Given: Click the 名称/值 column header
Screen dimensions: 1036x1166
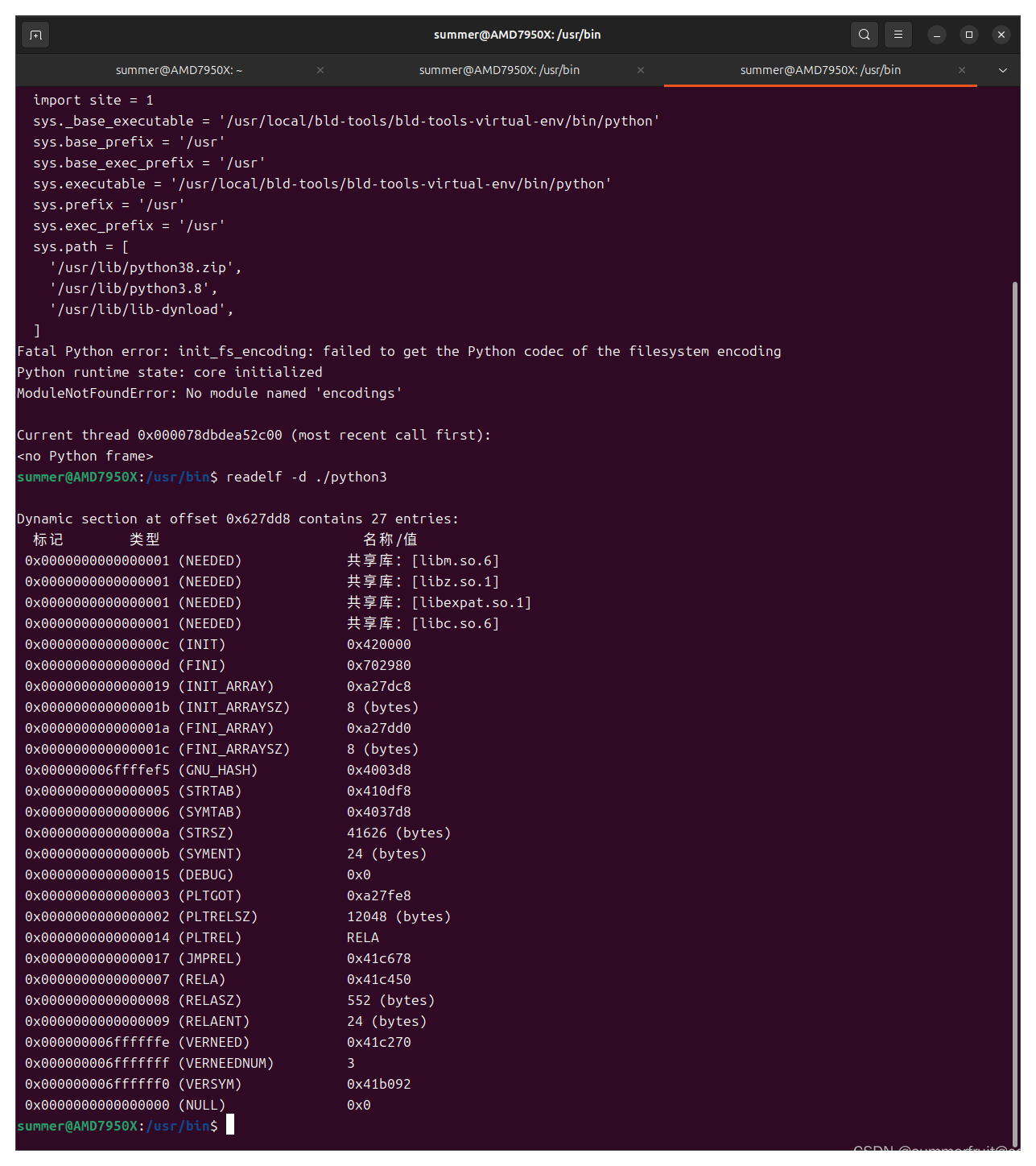Looking at the screenshot, I should [x=390, y=540].
